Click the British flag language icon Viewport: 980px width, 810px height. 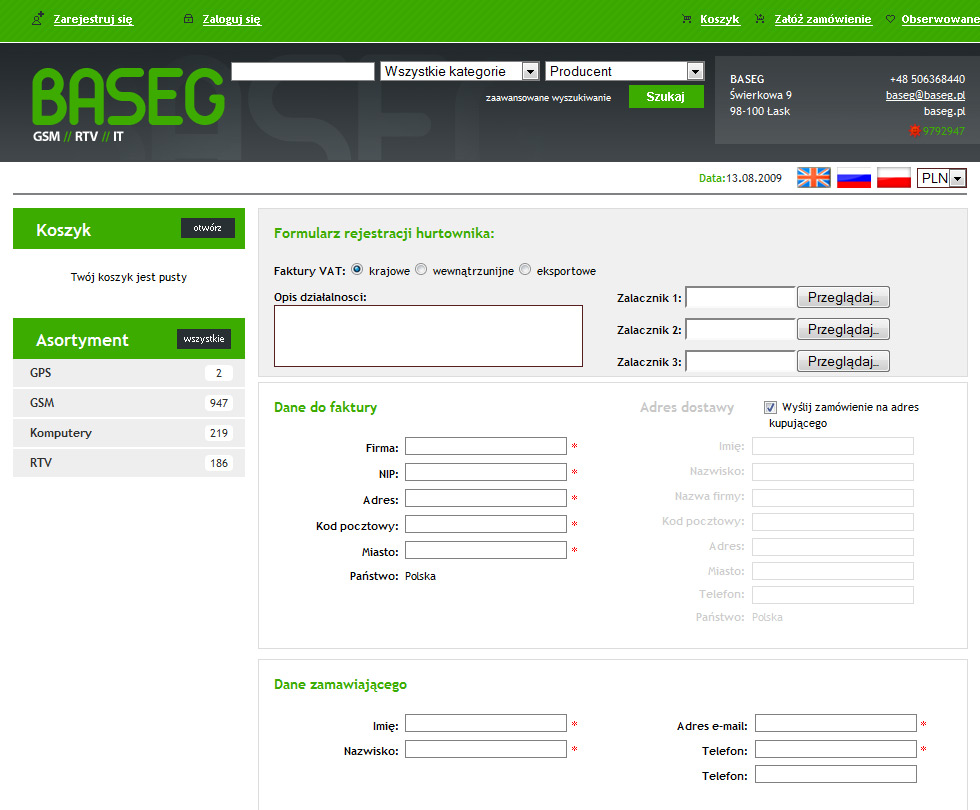[x=813, y=178]
